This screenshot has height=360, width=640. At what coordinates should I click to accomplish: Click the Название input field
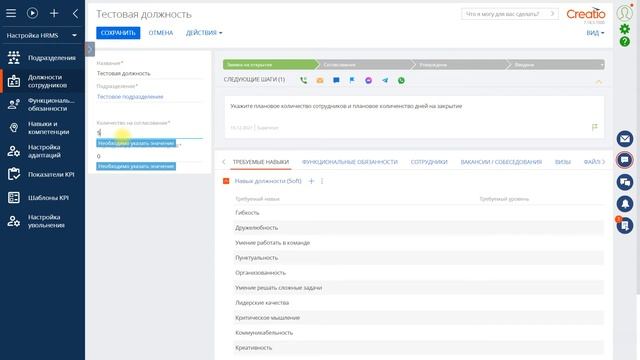tap(149, 73)
